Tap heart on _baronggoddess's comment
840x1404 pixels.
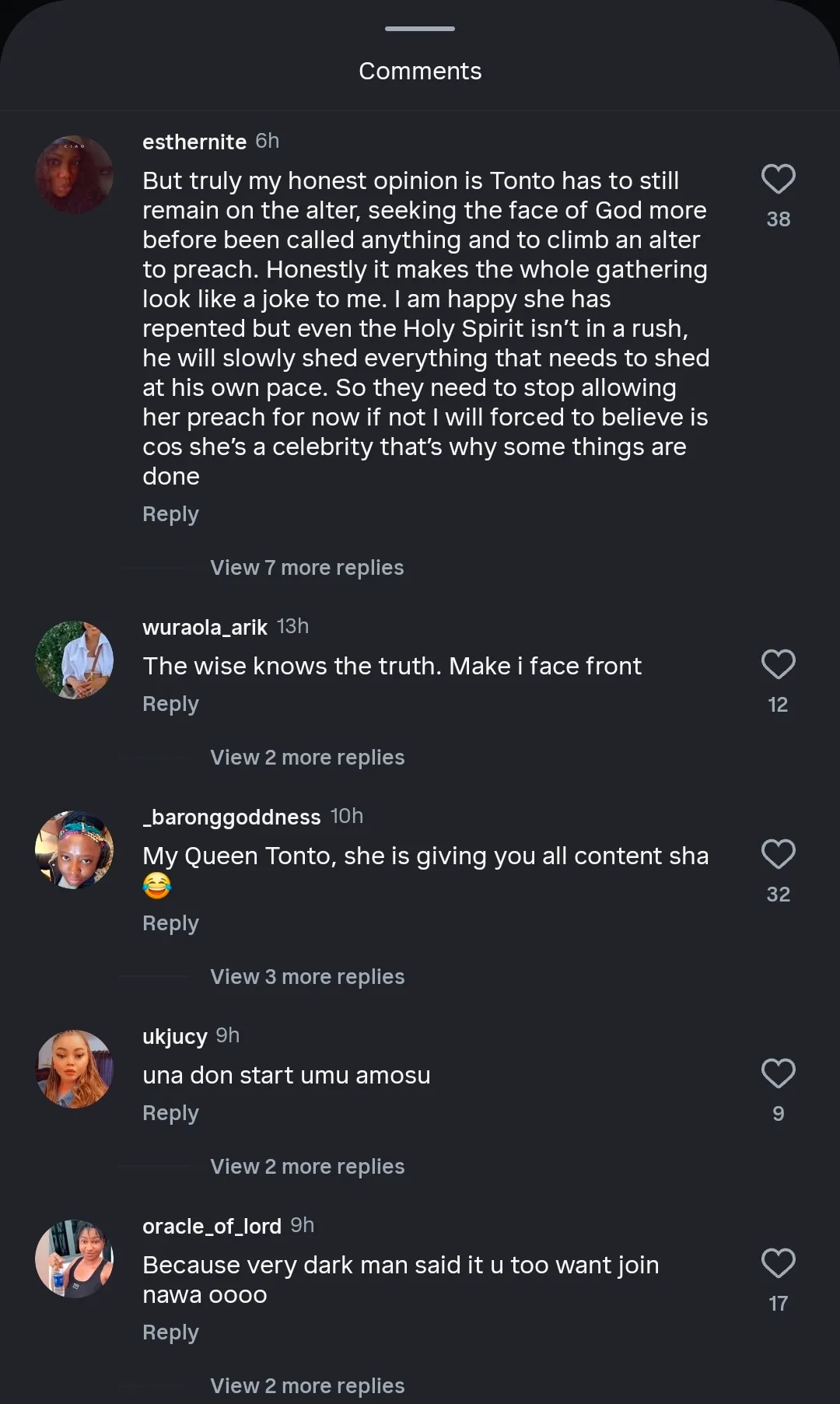778,855
